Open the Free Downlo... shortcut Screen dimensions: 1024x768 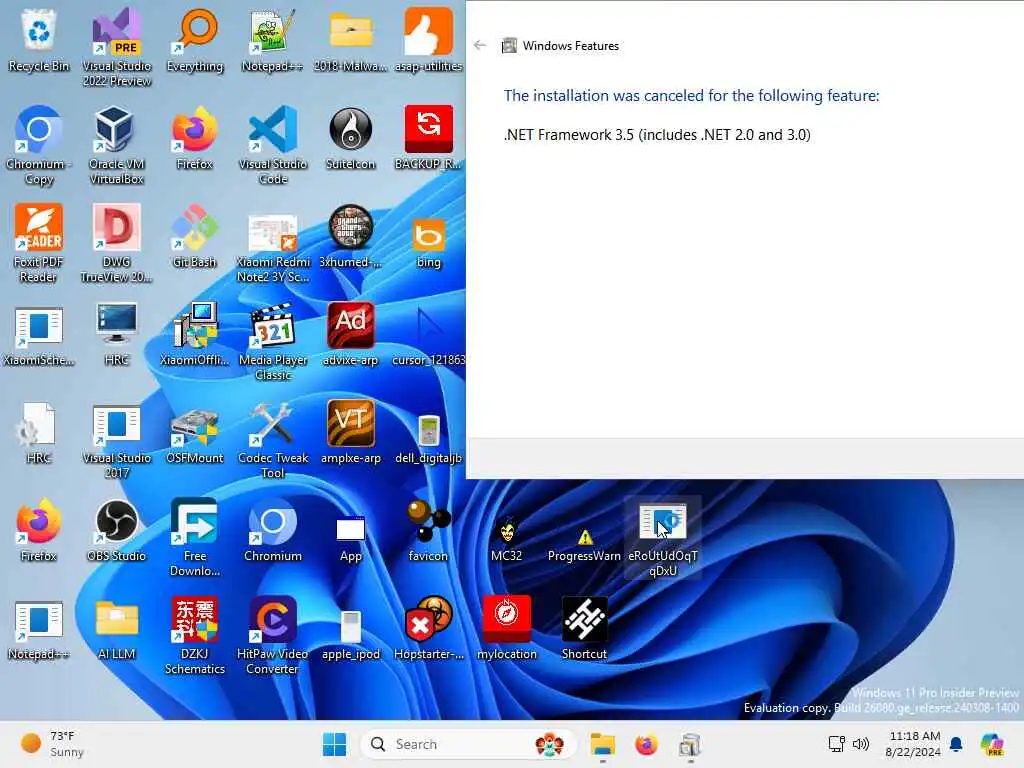pyautogui.click(x=195, y=537)
